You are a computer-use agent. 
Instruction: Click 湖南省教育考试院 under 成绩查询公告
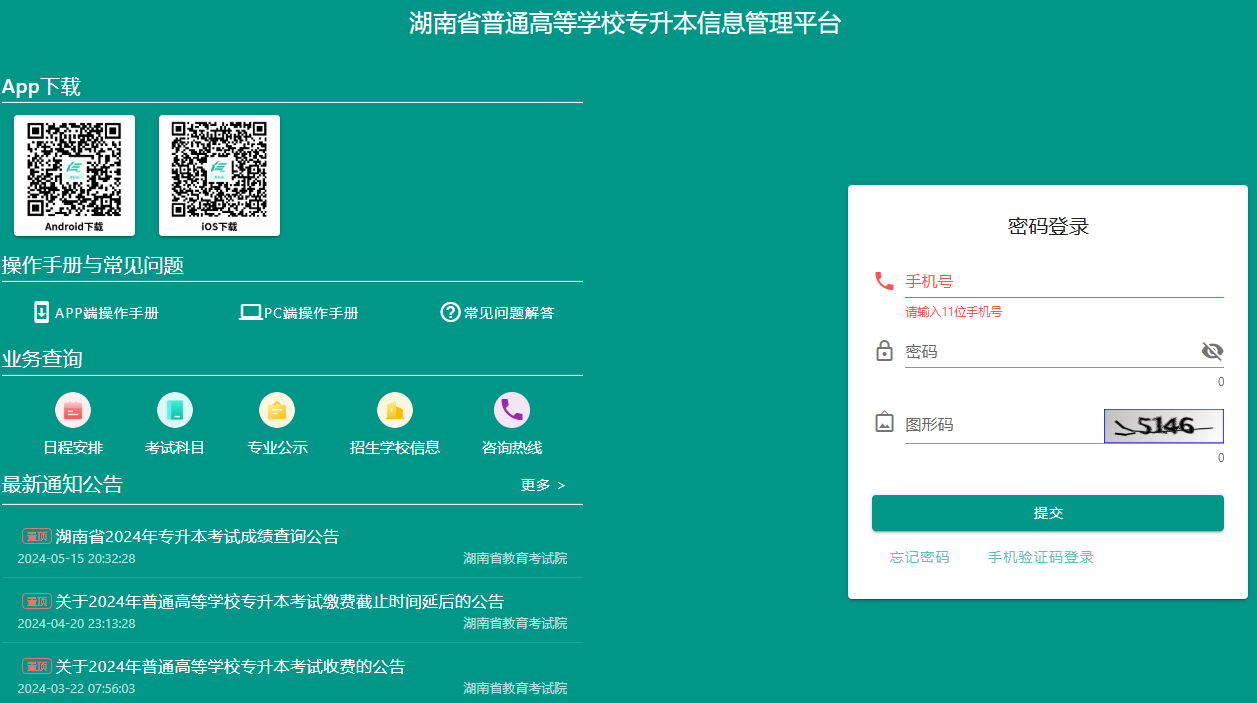click(x=515, y=558)
